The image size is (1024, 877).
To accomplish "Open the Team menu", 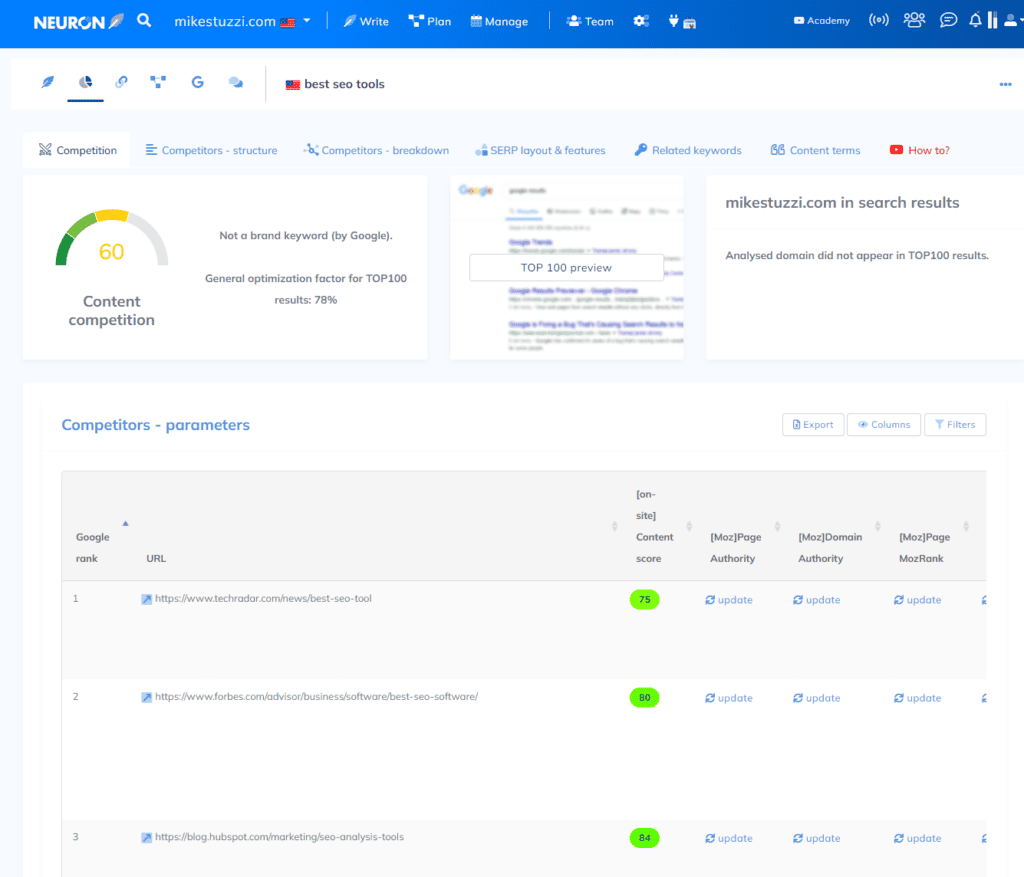I will click(590, 22).
